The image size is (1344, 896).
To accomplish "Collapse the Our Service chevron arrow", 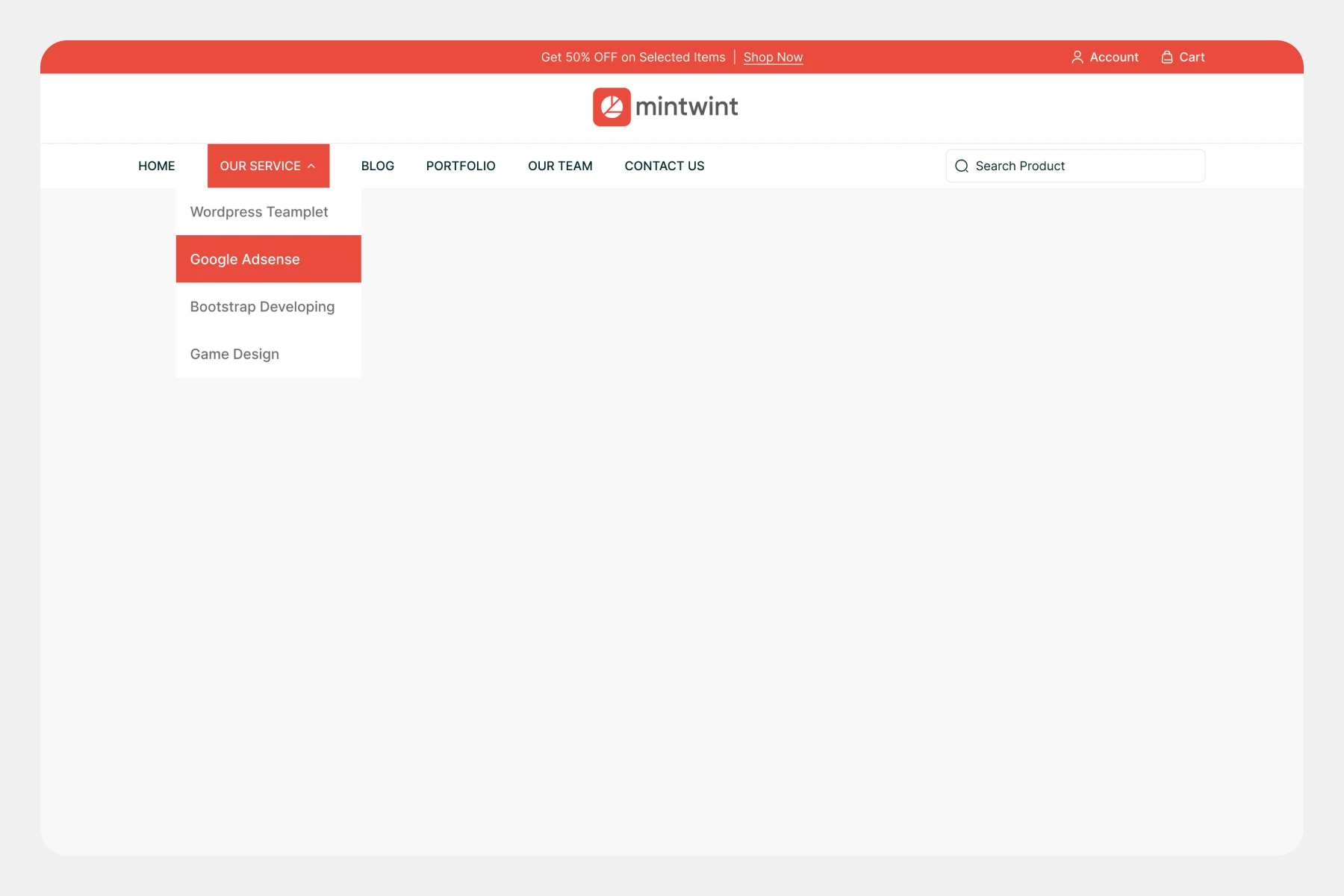I will point(311,167).
